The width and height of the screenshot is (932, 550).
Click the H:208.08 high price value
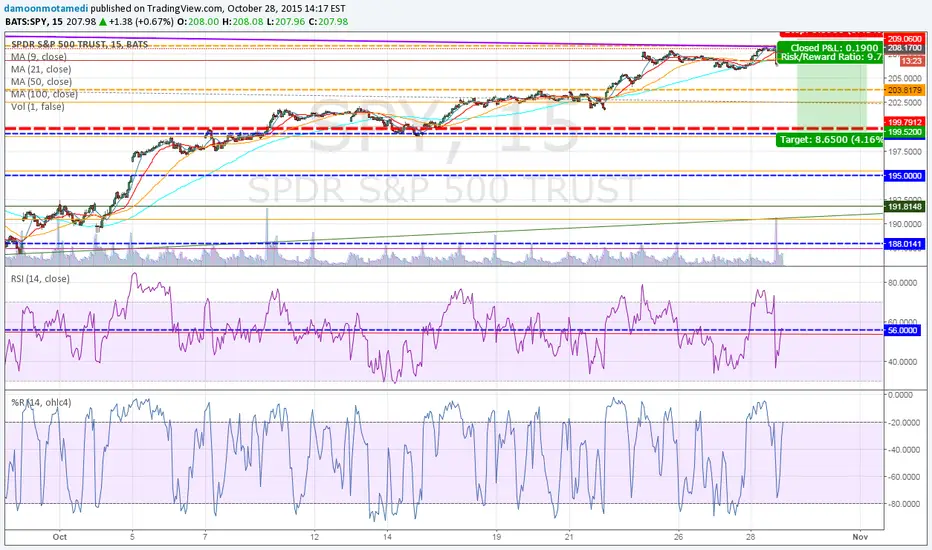click(241, 21)
